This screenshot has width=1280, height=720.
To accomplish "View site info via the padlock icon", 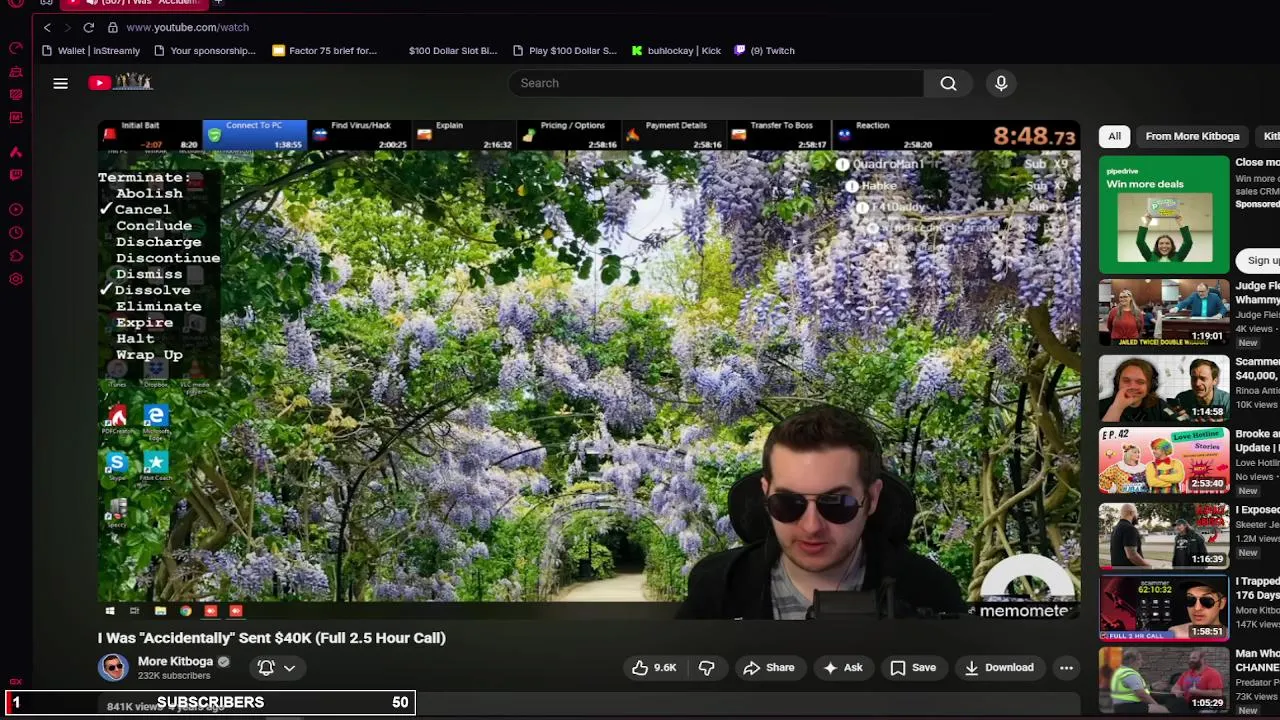I will point(112,27).
